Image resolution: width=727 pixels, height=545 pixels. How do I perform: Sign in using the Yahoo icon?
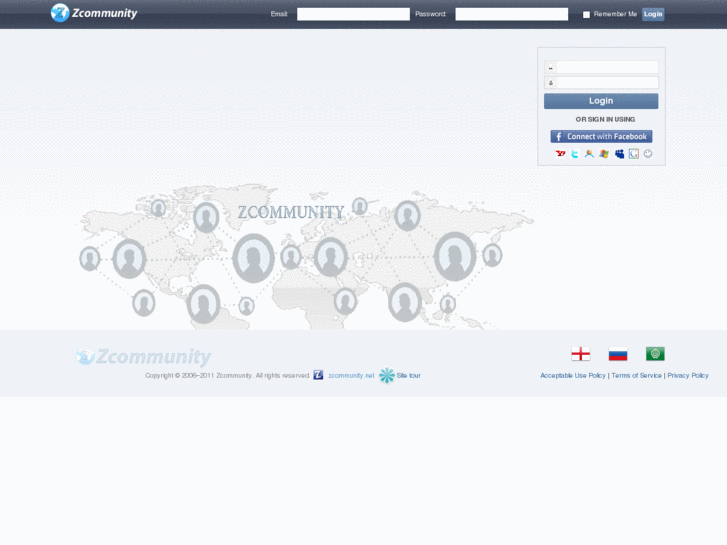click(x=560, y=154)
